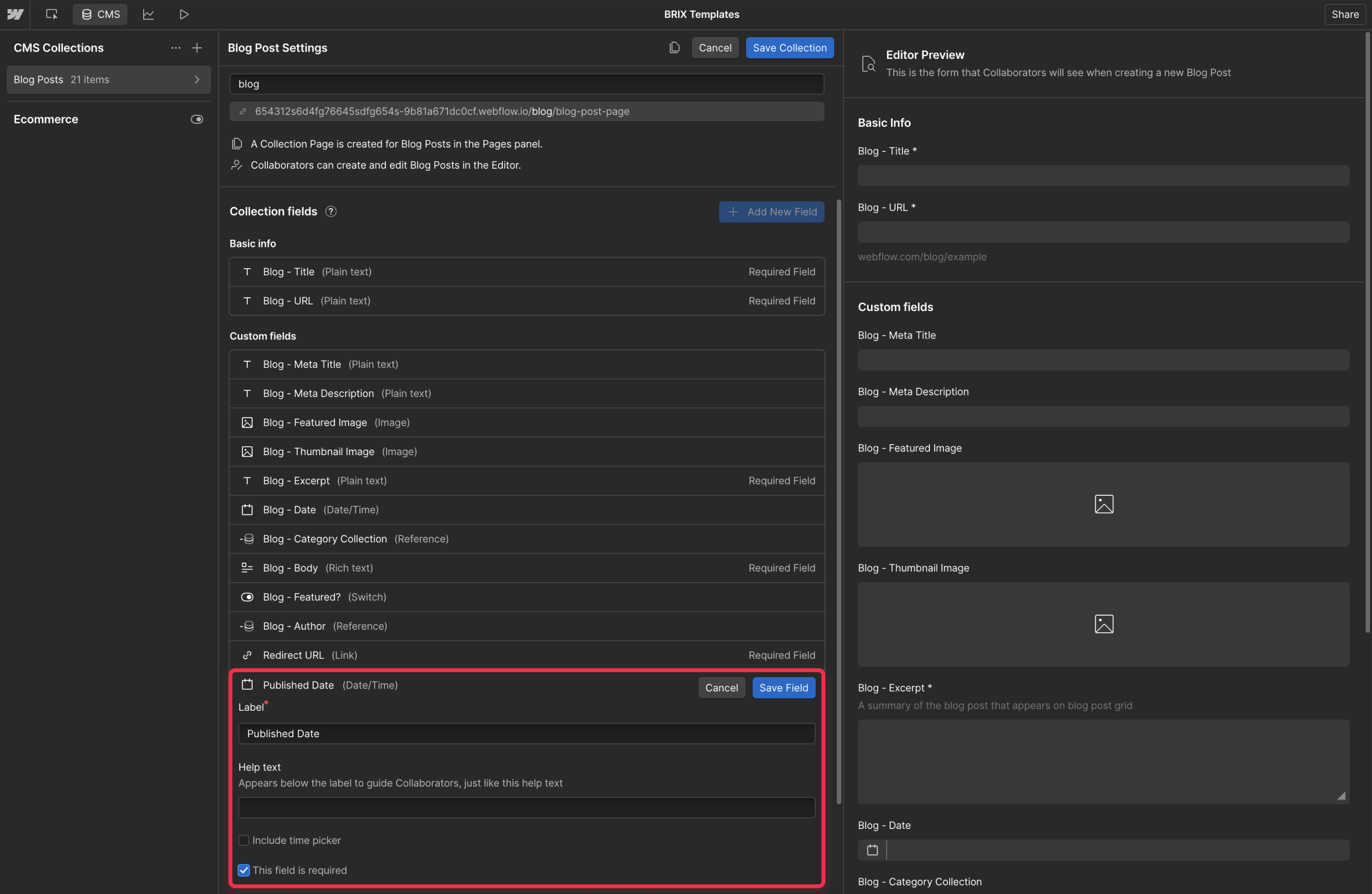The height and width of the screenshot is (894, 1372).
Task: Click preview Blog - URL input
Action: 1103,232
